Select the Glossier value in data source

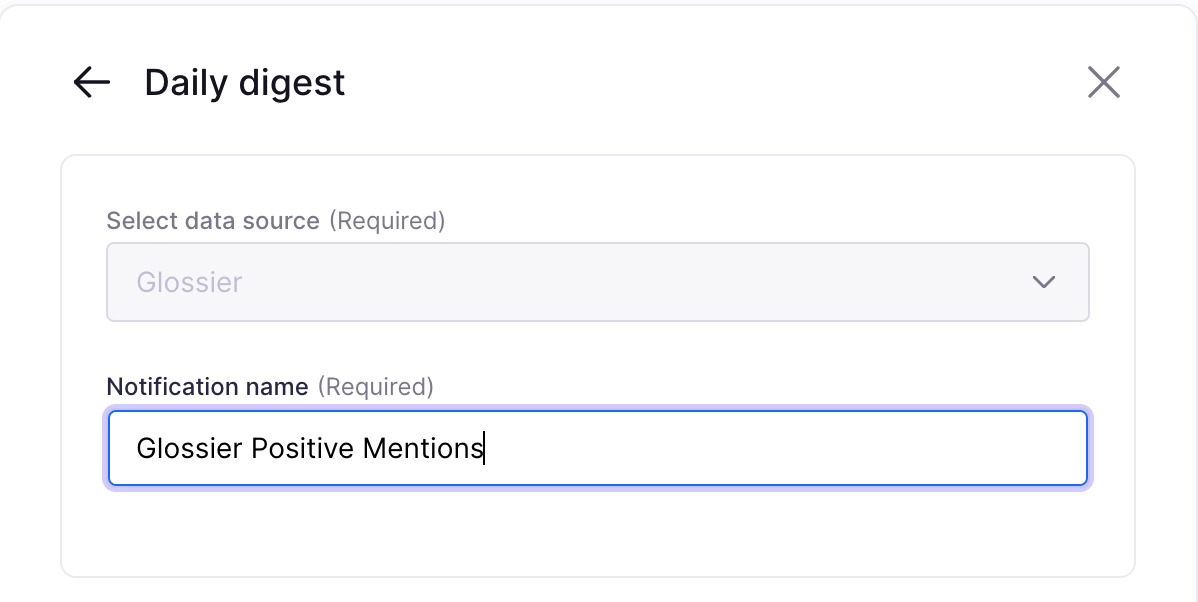[189, 282]
